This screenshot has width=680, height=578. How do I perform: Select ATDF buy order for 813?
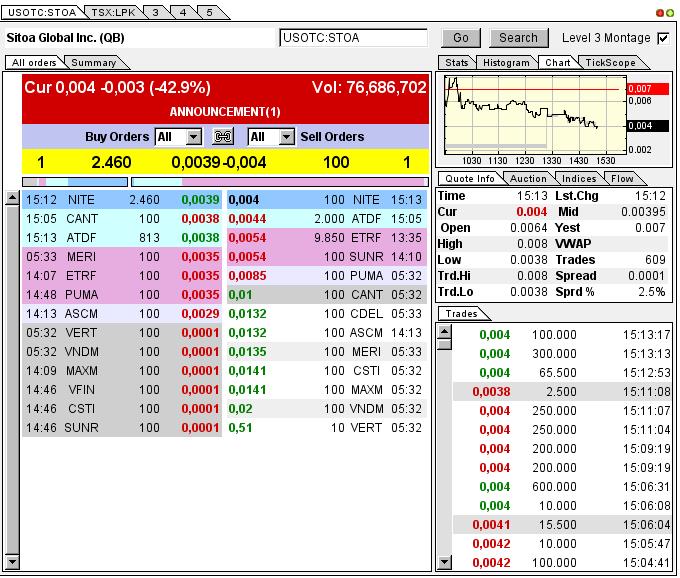click(x=122, y=238)
